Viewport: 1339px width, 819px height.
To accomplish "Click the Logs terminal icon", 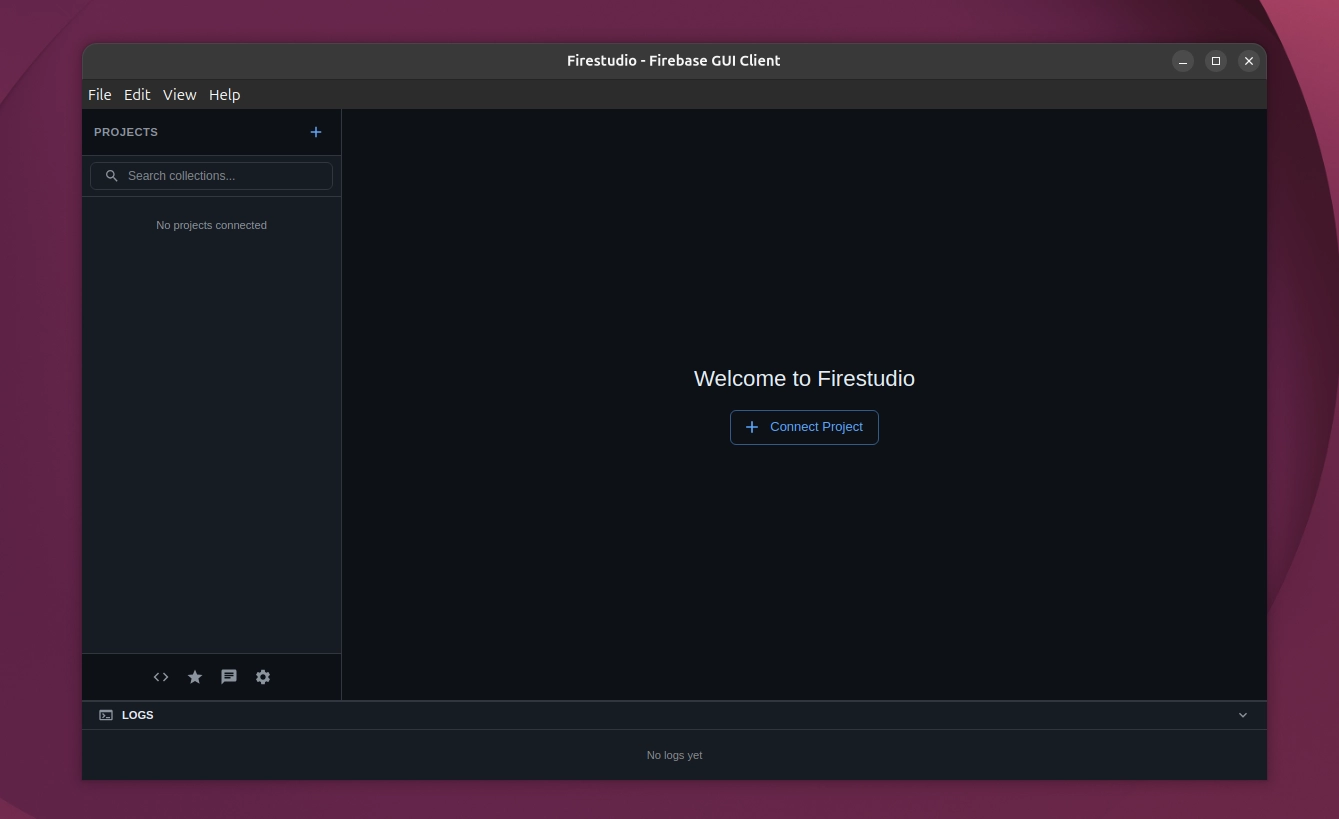I will (x=106, y=715).
